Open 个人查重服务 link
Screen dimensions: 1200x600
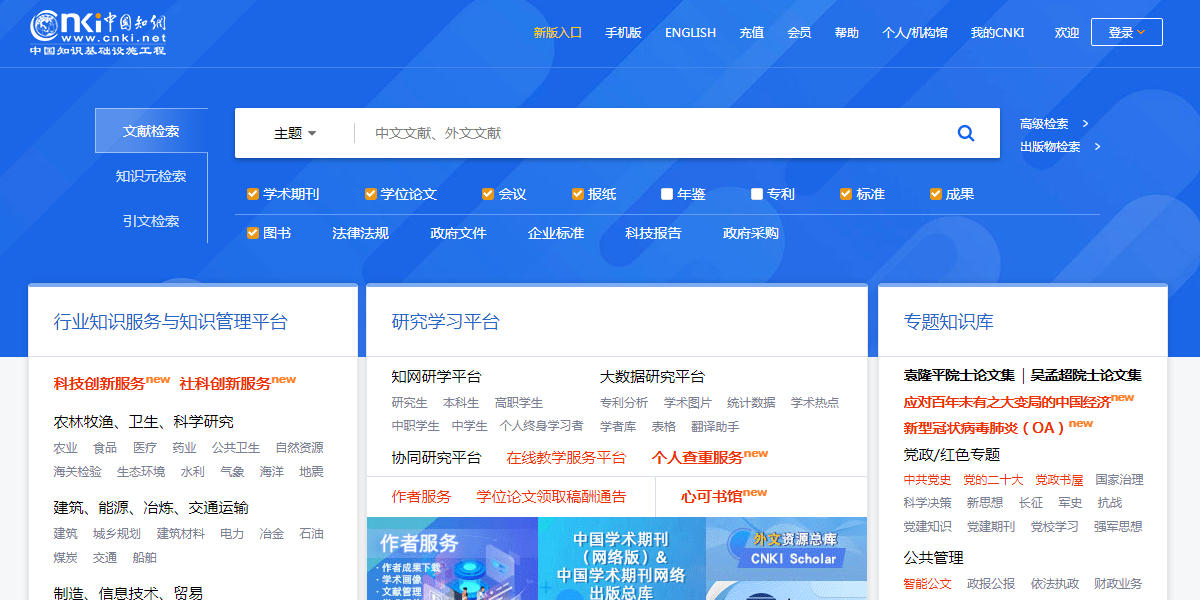(697, 458)
